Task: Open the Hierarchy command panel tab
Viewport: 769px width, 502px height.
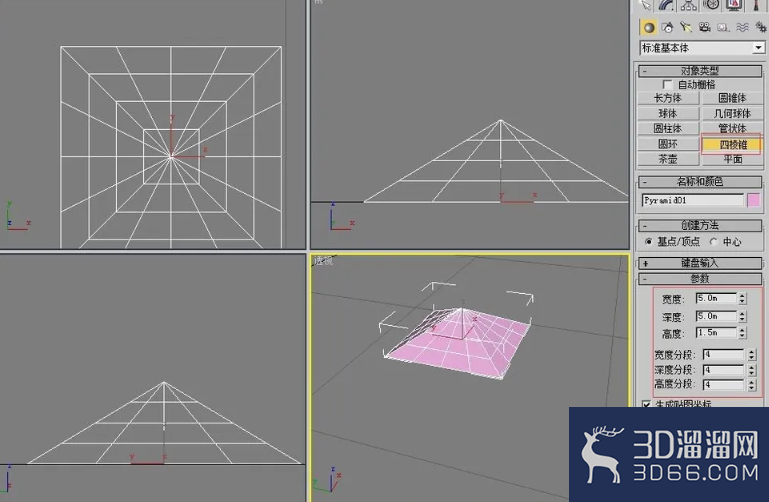Action: pyautogui.click(x=689, y=5)
